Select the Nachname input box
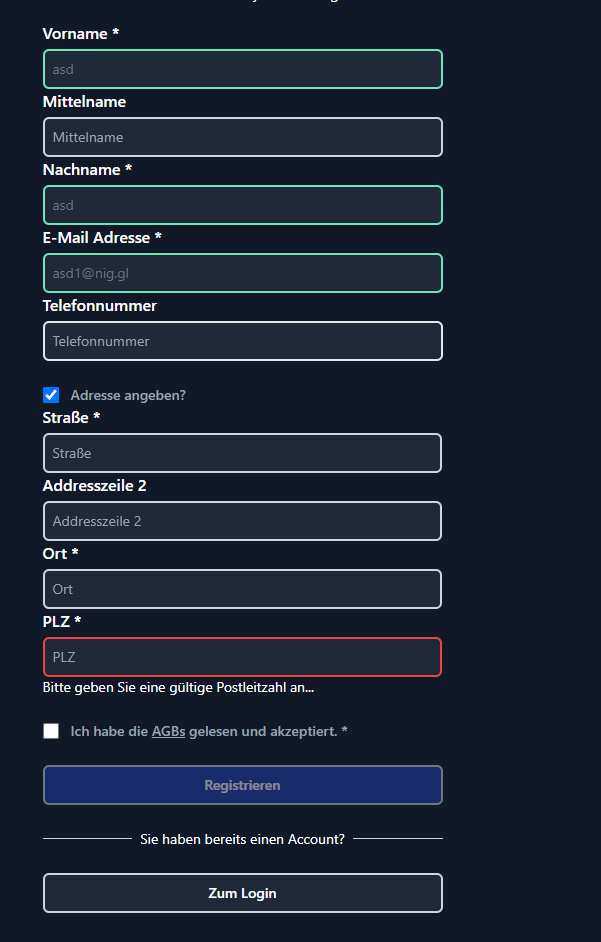Image resolution: width=601 pixels, height=942 pixels. [x=242, y=205]
